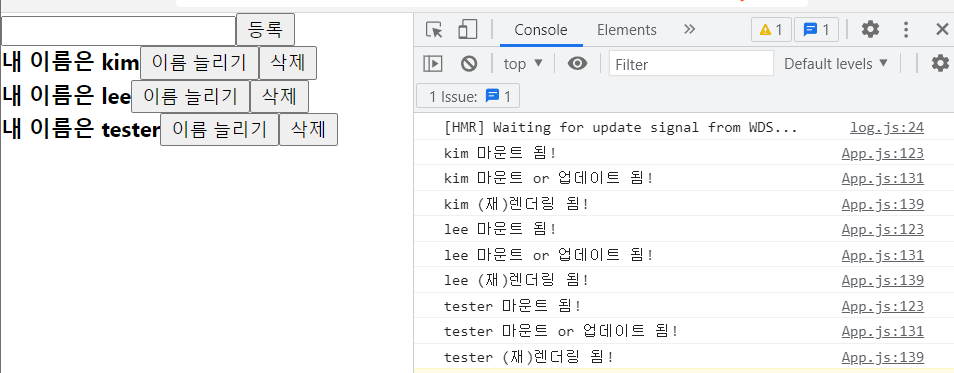Create live expression with eye icon

(x=577, y=63)
